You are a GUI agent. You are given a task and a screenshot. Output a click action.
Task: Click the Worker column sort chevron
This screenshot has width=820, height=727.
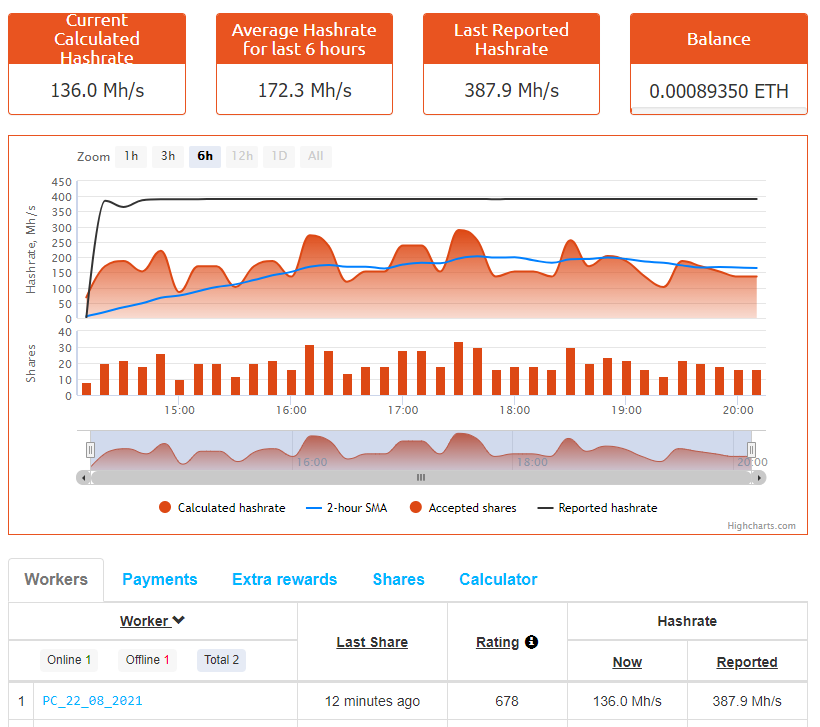tap(179, 621)
